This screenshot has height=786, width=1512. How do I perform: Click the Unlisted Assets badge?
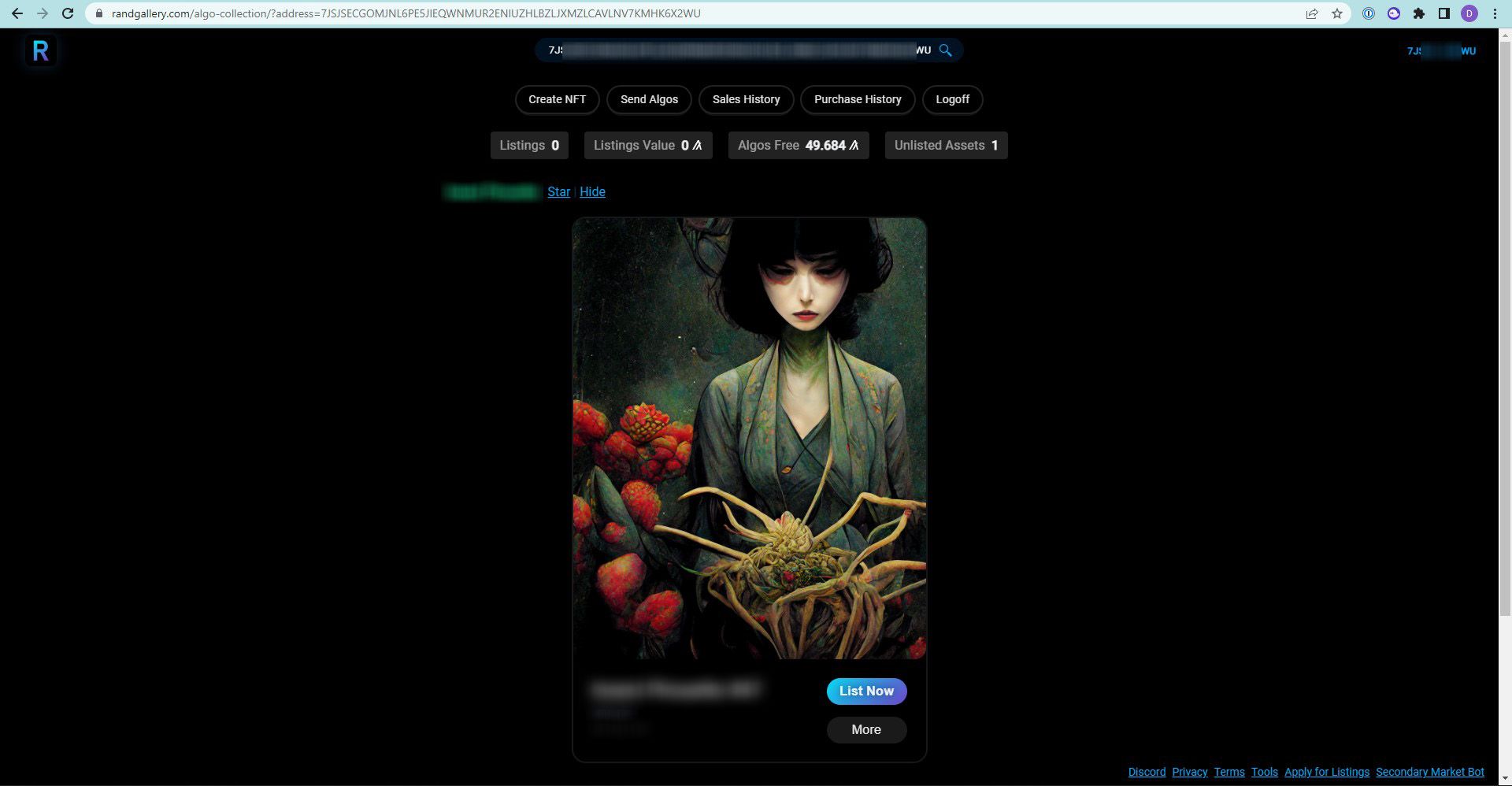tap(946, 146)
